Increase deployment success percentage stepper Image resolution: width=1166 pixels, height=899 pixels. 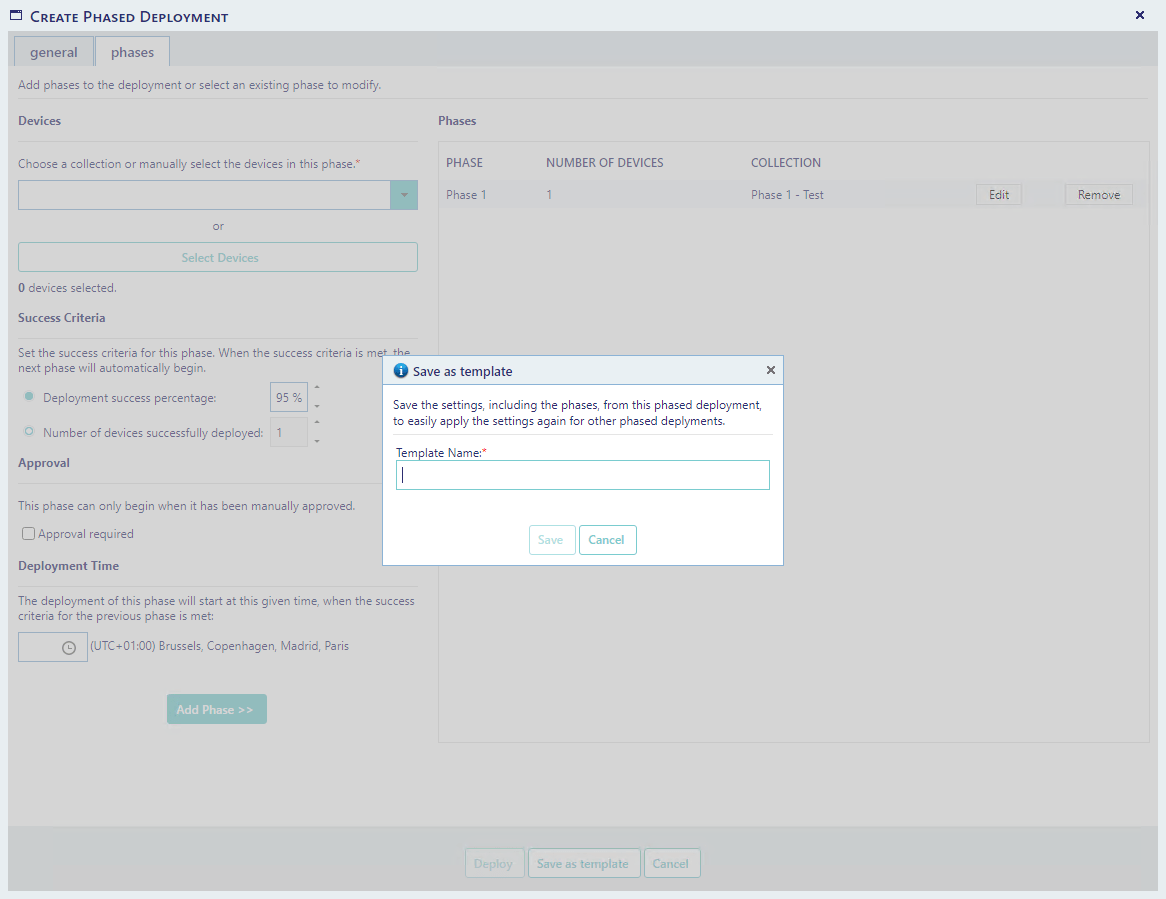[317, 387]
